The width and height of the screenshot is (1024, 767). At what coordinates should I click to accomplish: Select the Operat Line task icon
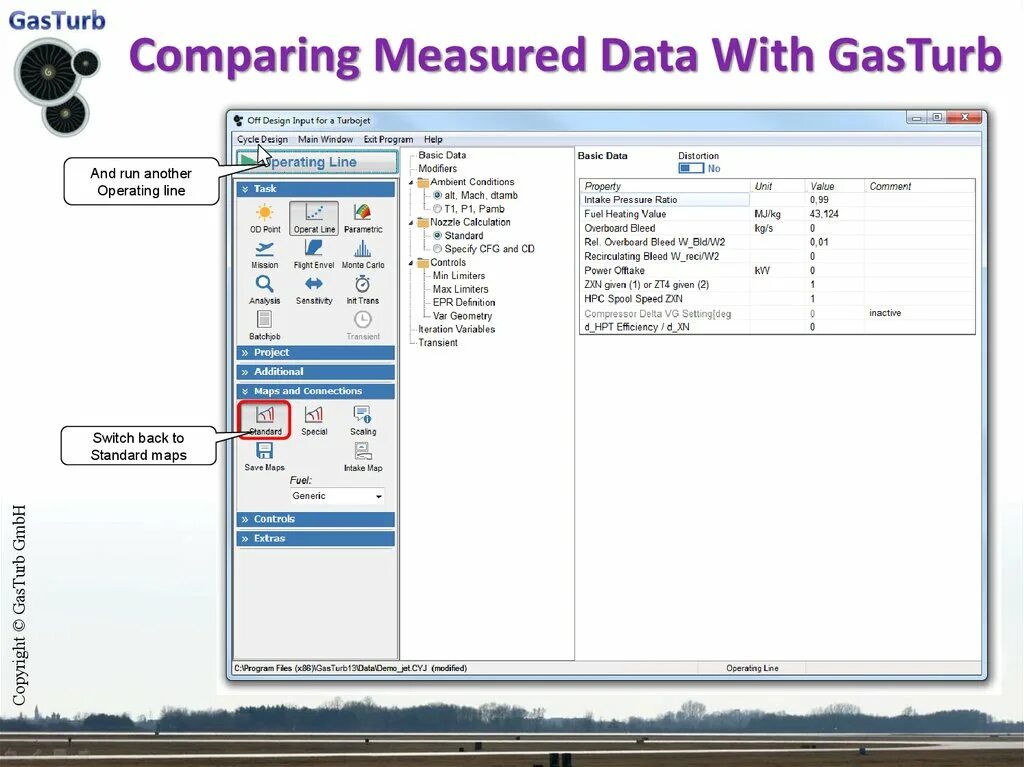313,218
